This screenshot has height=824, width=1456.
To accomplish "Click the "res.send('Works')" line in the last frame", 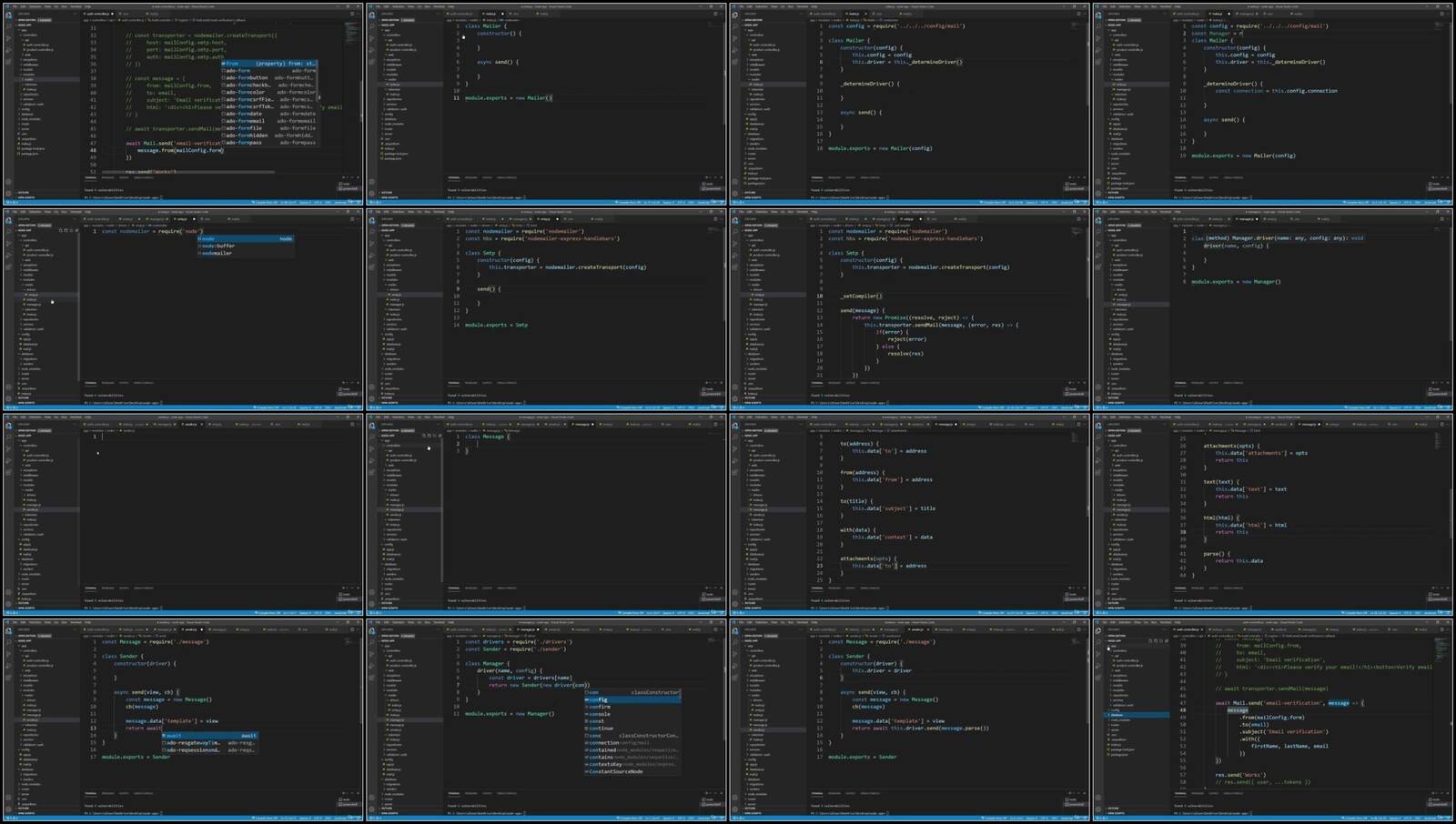I will (1242, 775).
